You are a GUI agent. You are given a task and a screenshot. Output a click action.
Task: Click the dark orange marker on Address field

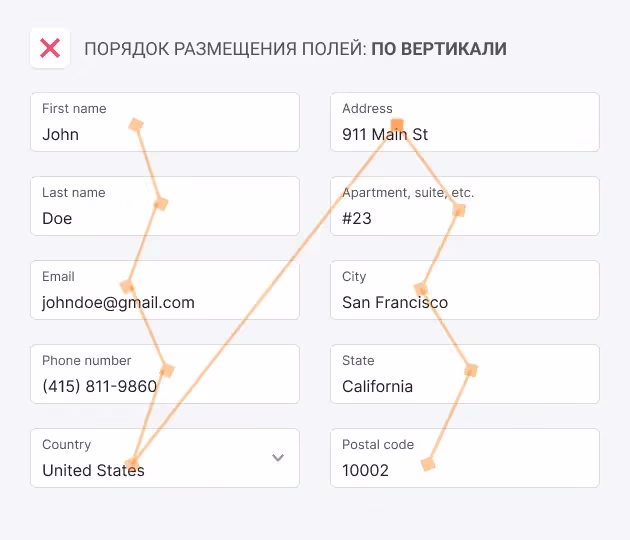(x=397, y=125)
